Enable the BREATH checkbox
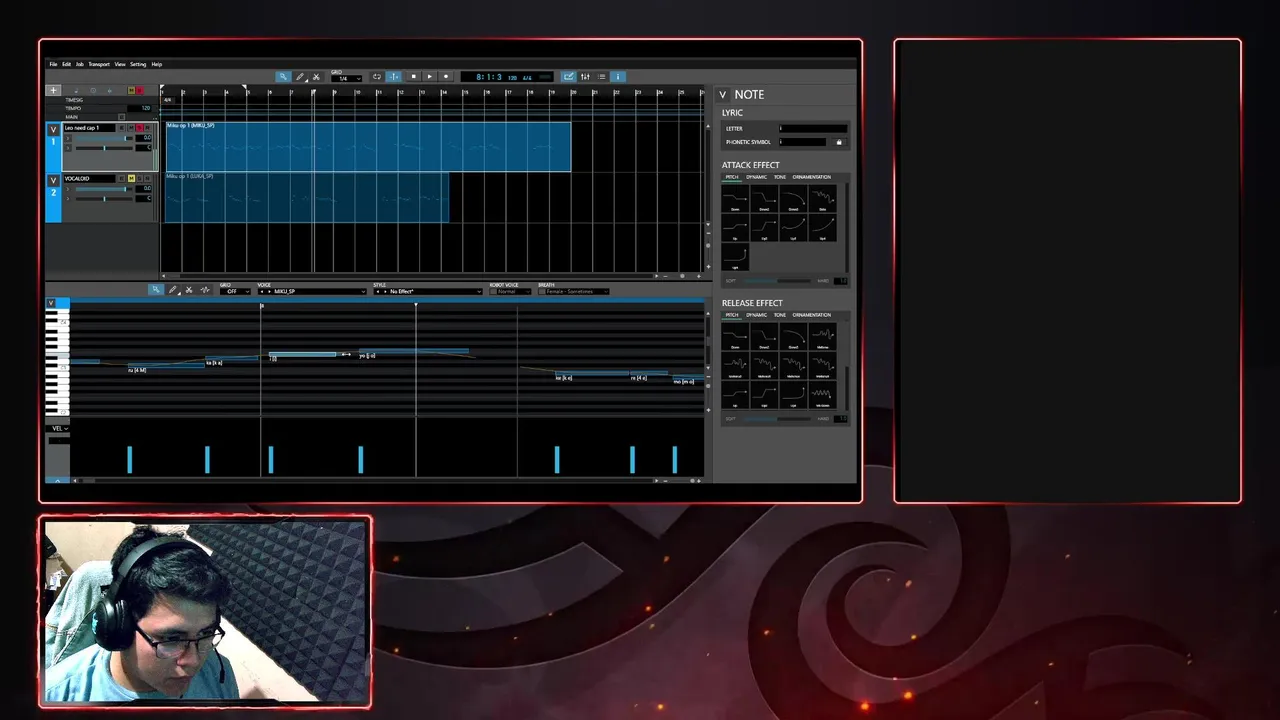The height and width of the screenshot is (720, 1280). (542, 291)
